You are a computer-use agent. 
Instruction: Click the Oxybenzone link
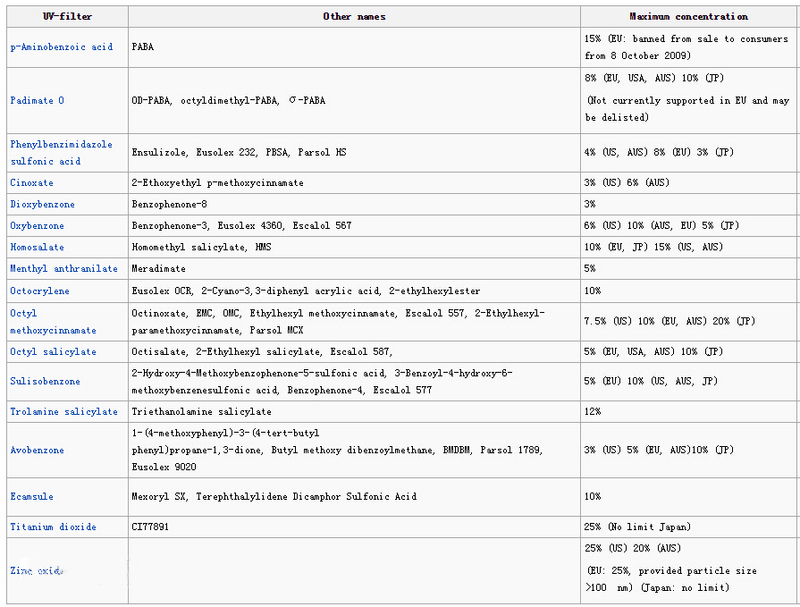coord(37,226)
